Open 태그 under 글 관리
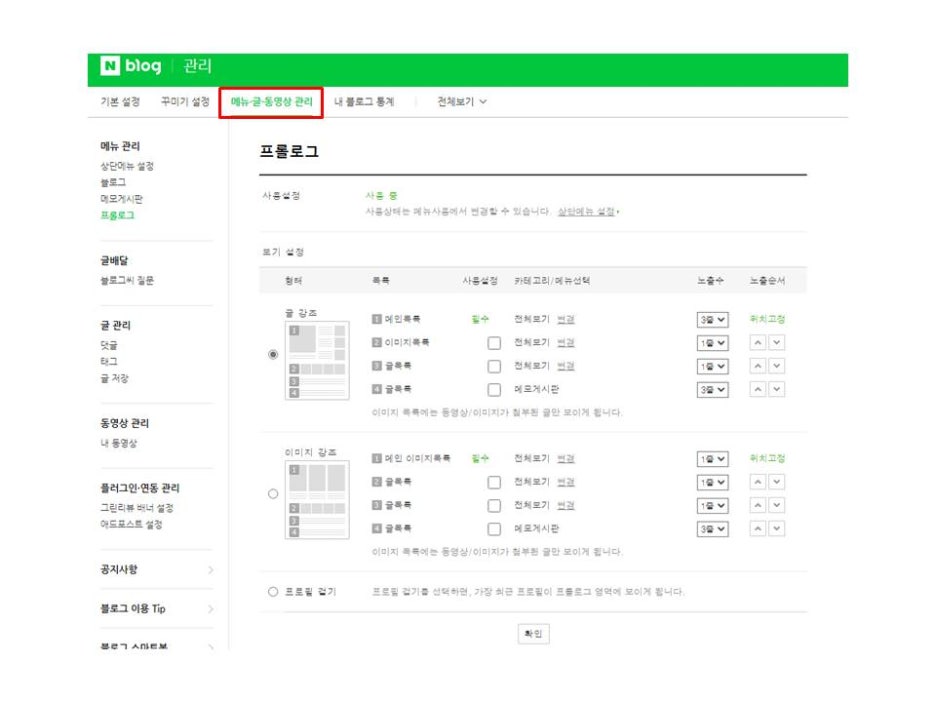The width and height of the screenshot is (936, 702). (109, 361)
